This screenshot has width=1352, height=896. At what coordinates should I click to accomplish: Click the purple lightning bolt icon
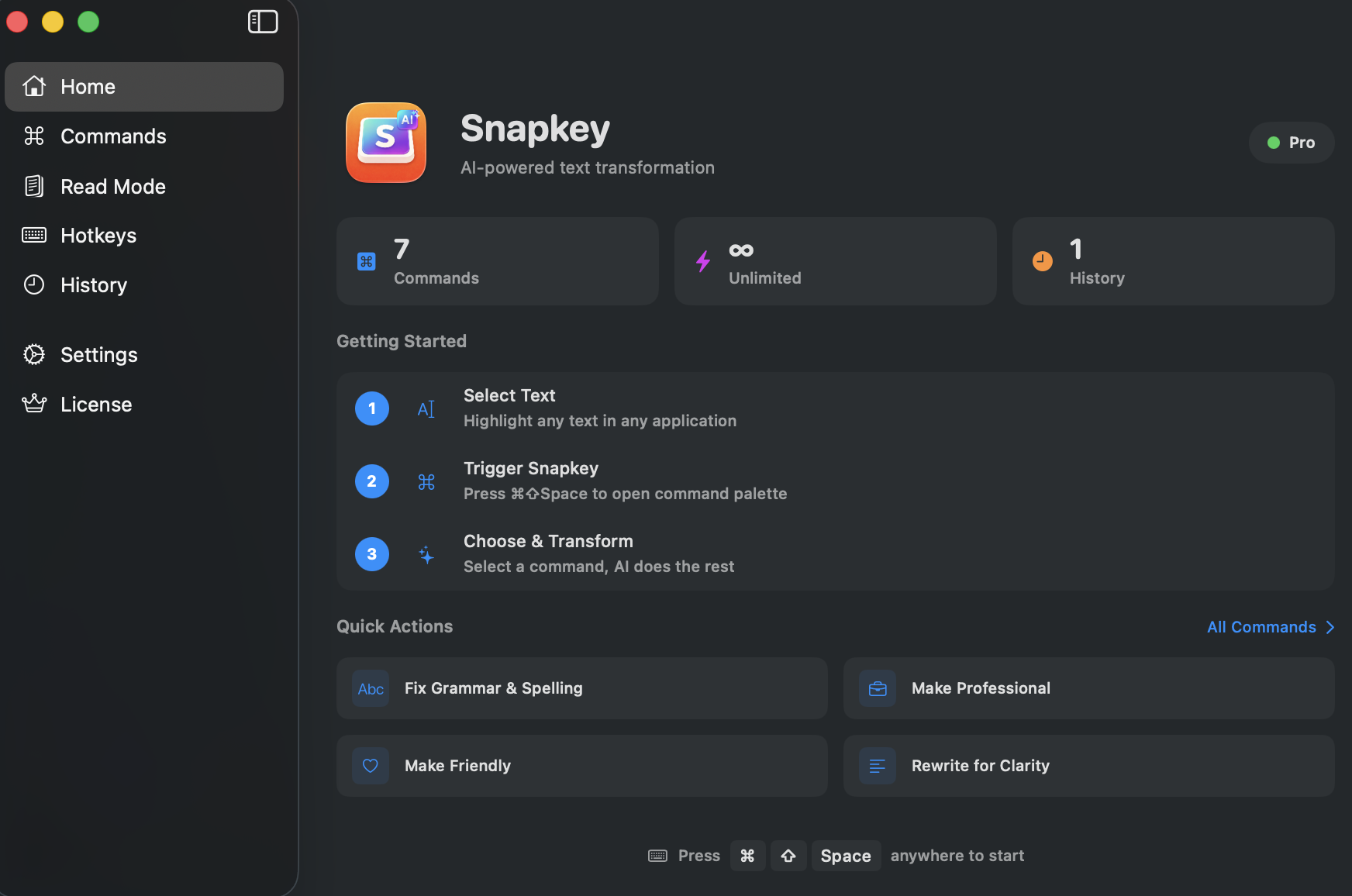pyautogui.click(x=703, y=261)
